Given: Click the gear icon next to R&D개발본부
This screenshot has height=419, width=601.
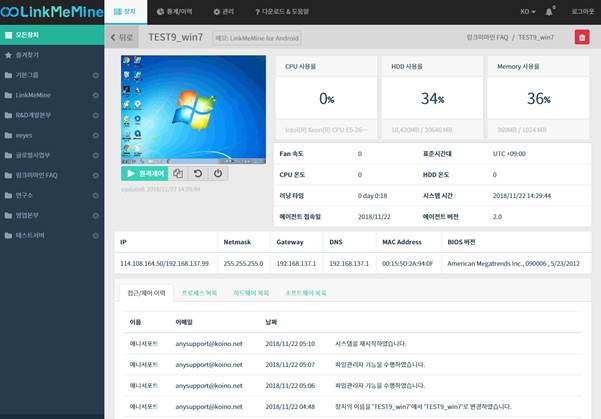Looking at the screenshot, I should pos(95,117).
